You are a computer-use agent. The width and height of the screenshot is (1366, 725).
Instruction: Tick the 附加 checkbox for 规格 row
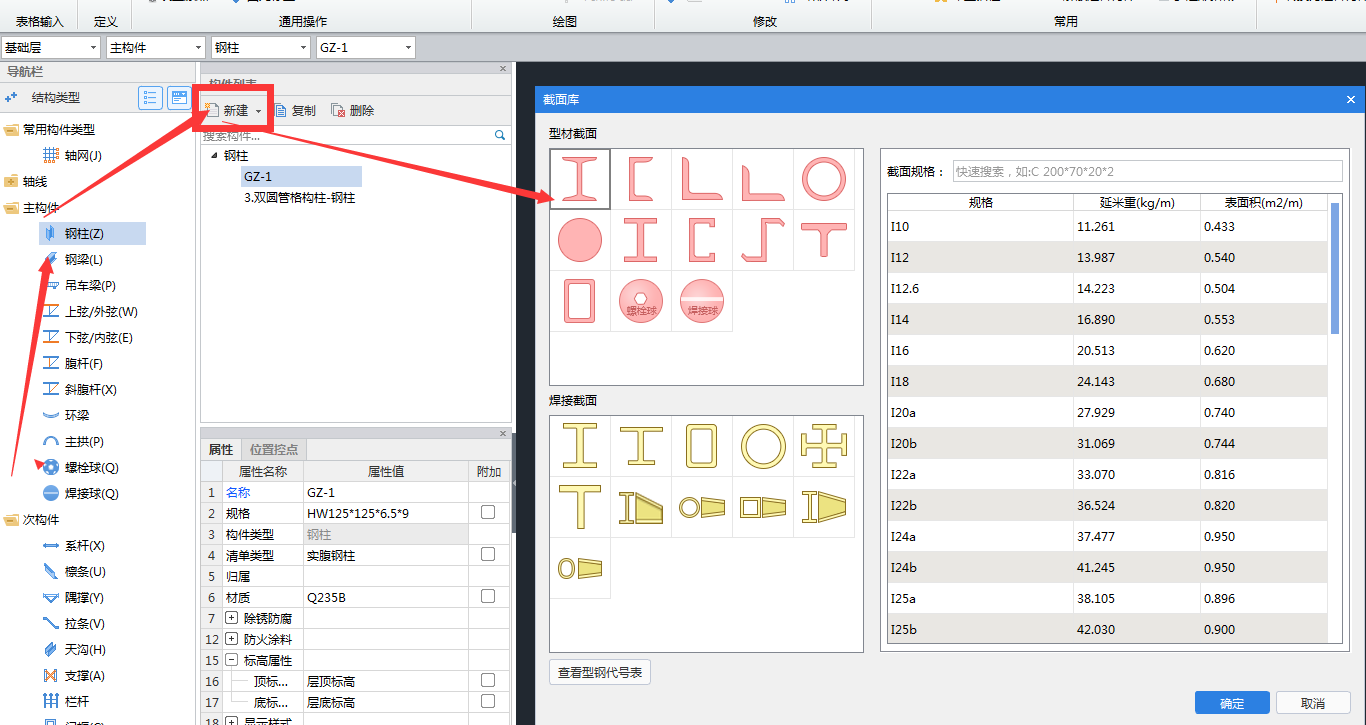click(x=488, y=512)
